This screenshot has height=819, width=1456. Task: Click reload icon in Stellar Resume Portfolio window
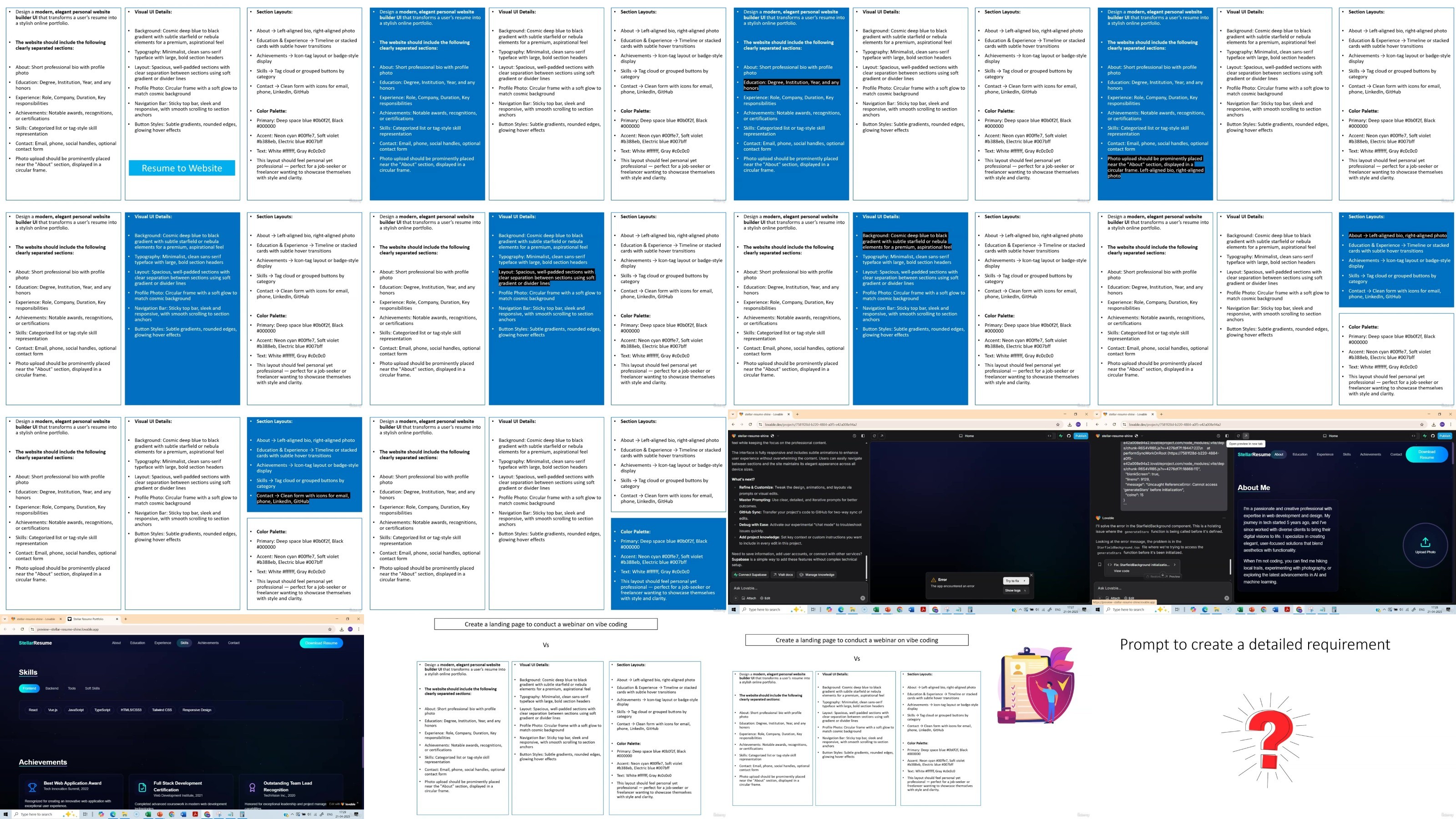click(x=22, y=630)
